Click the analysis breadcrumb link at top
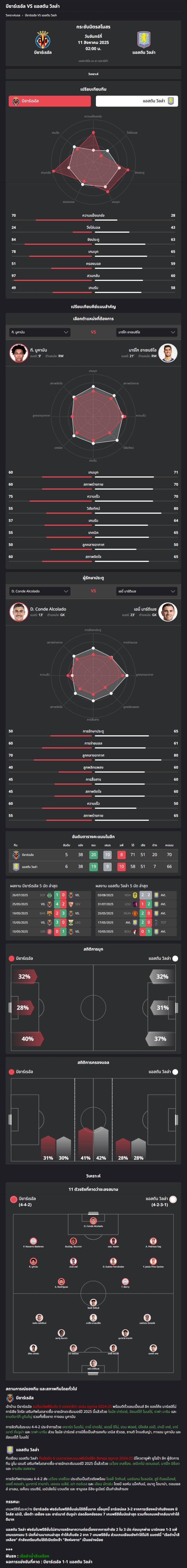187x1568 pixels. pos(12,15)
